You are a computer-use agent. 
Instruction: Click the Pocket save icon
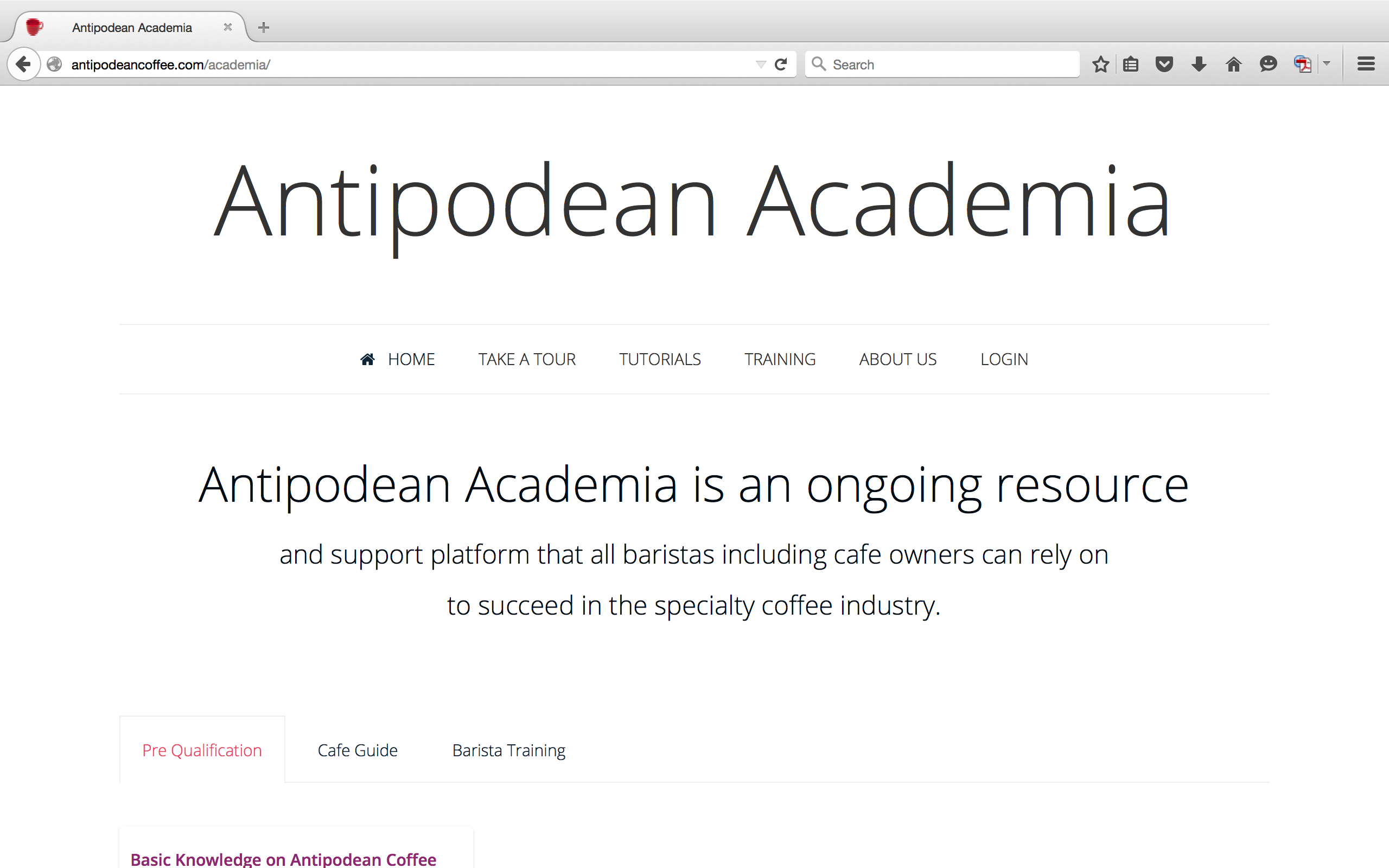(1164, 65)
